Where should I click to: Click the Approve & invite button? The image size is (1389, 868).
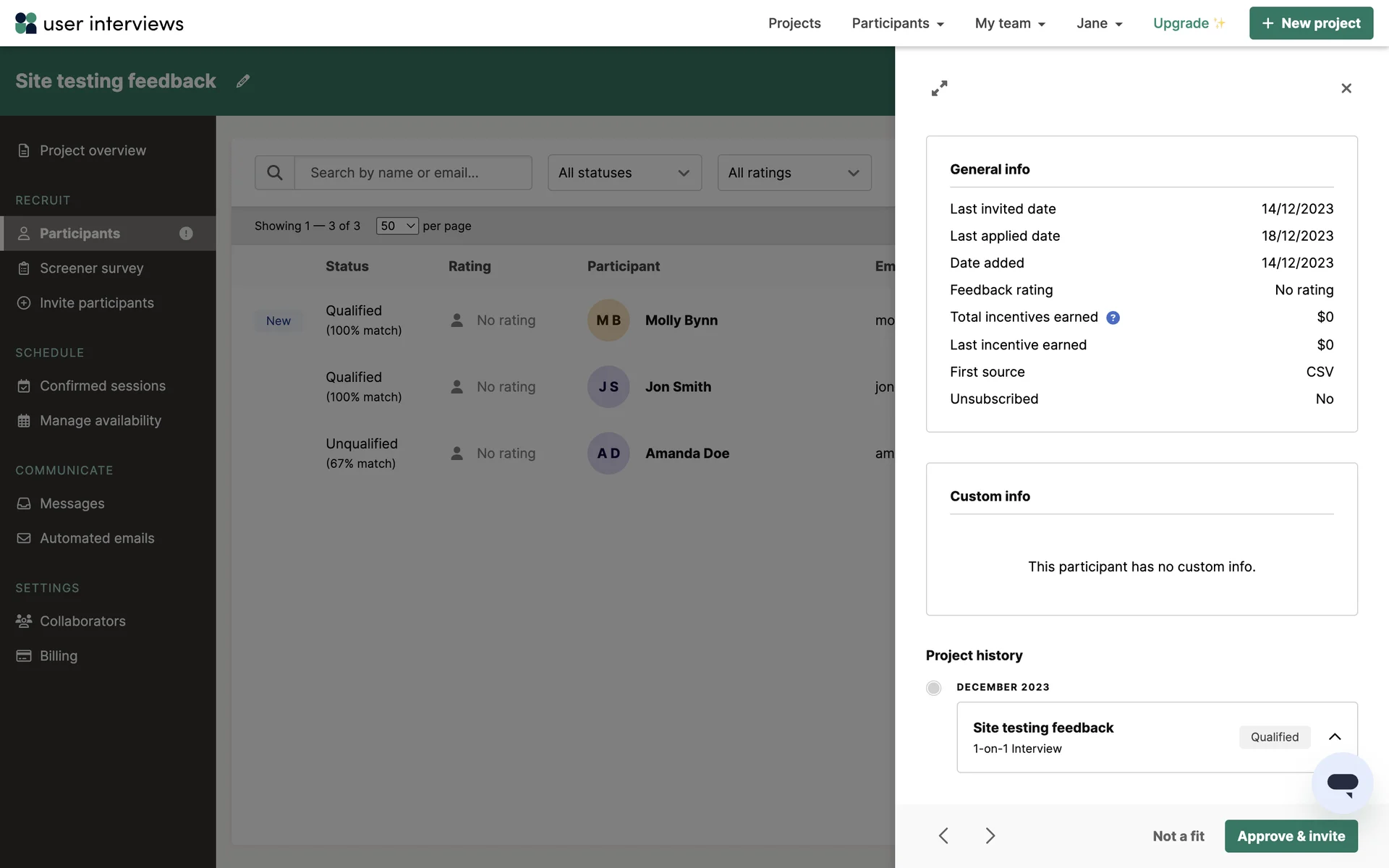click(1291, 836)
